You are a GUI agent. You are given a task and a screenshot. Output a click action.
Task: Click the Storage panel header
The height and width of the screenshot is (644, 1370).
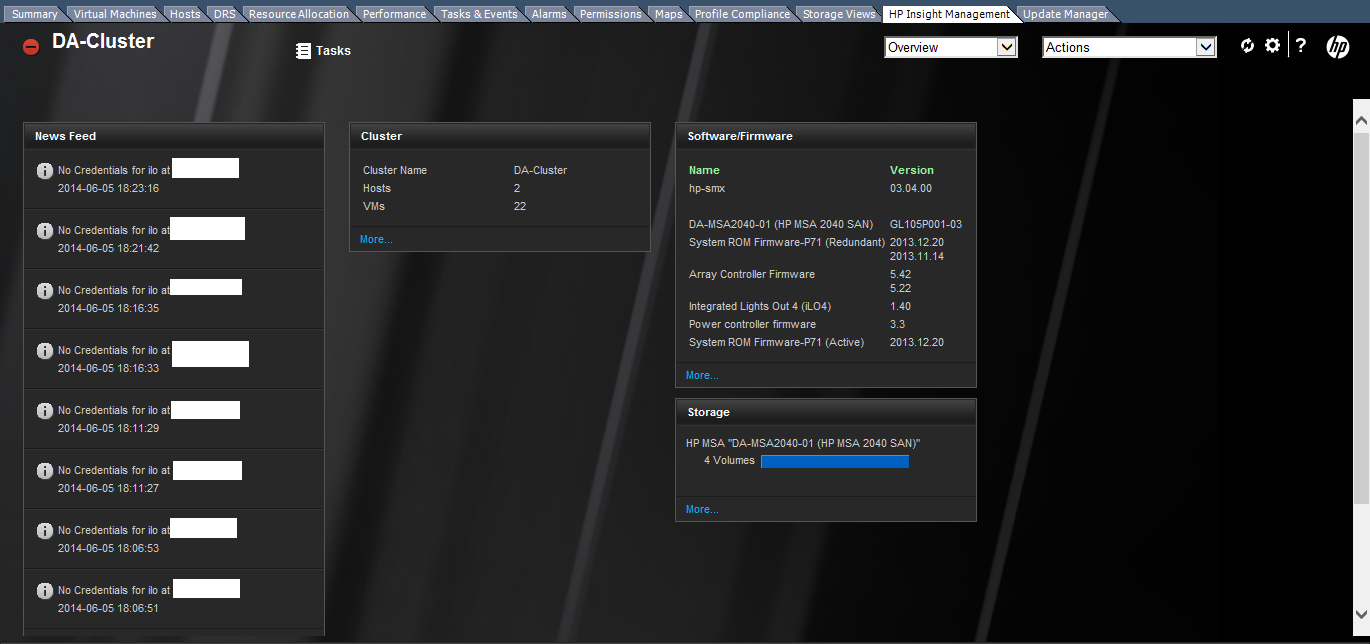826,412
